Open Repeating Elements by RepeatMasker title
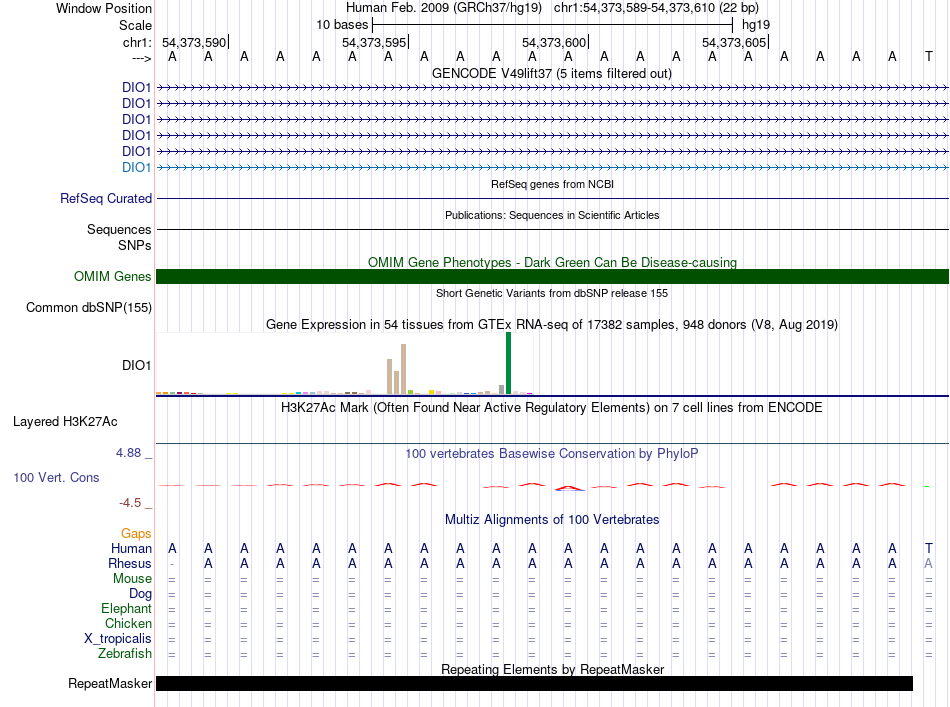 [552, 669]
